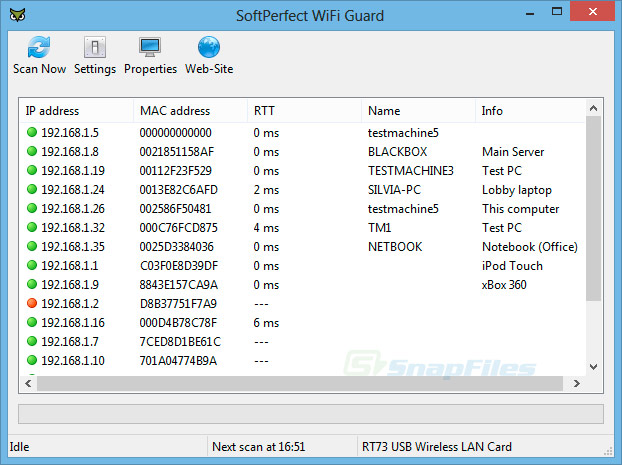Sort by the IP address column header

tap(76, 111)
